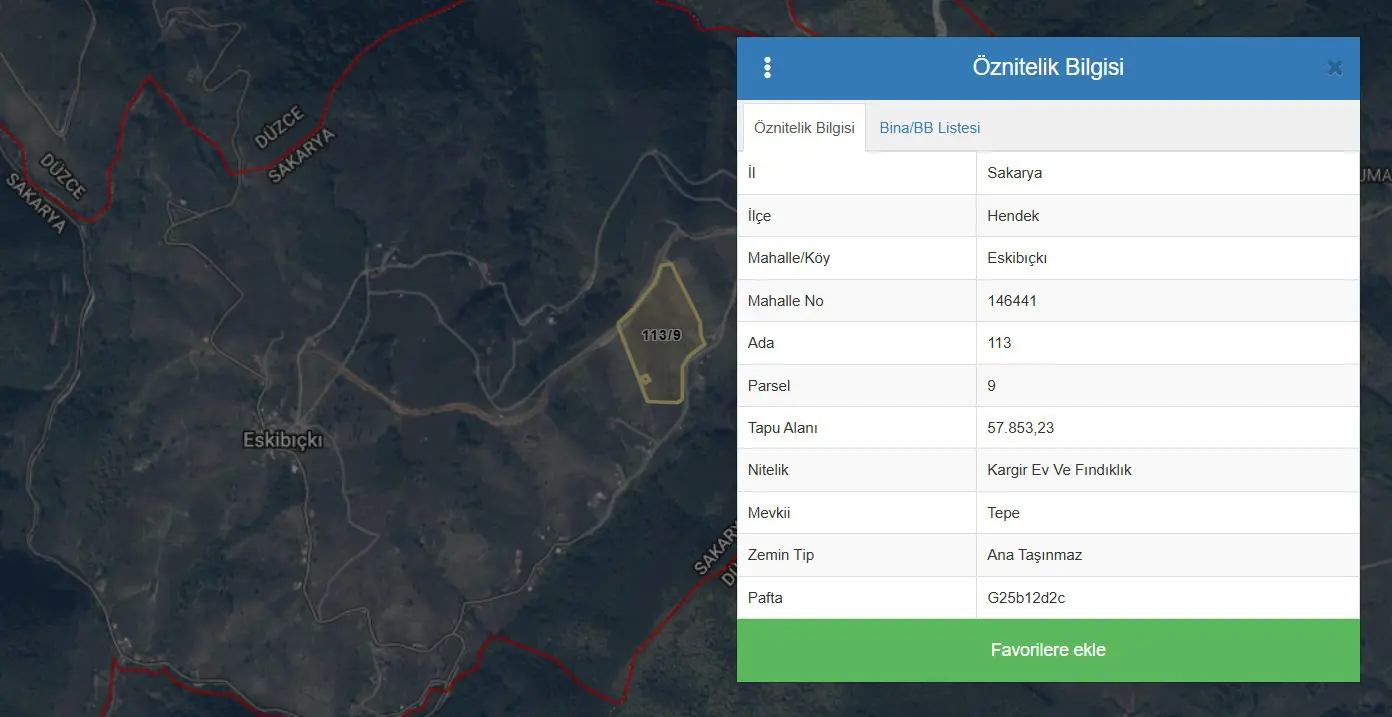Click the İlçe value Hendek

1013,216
